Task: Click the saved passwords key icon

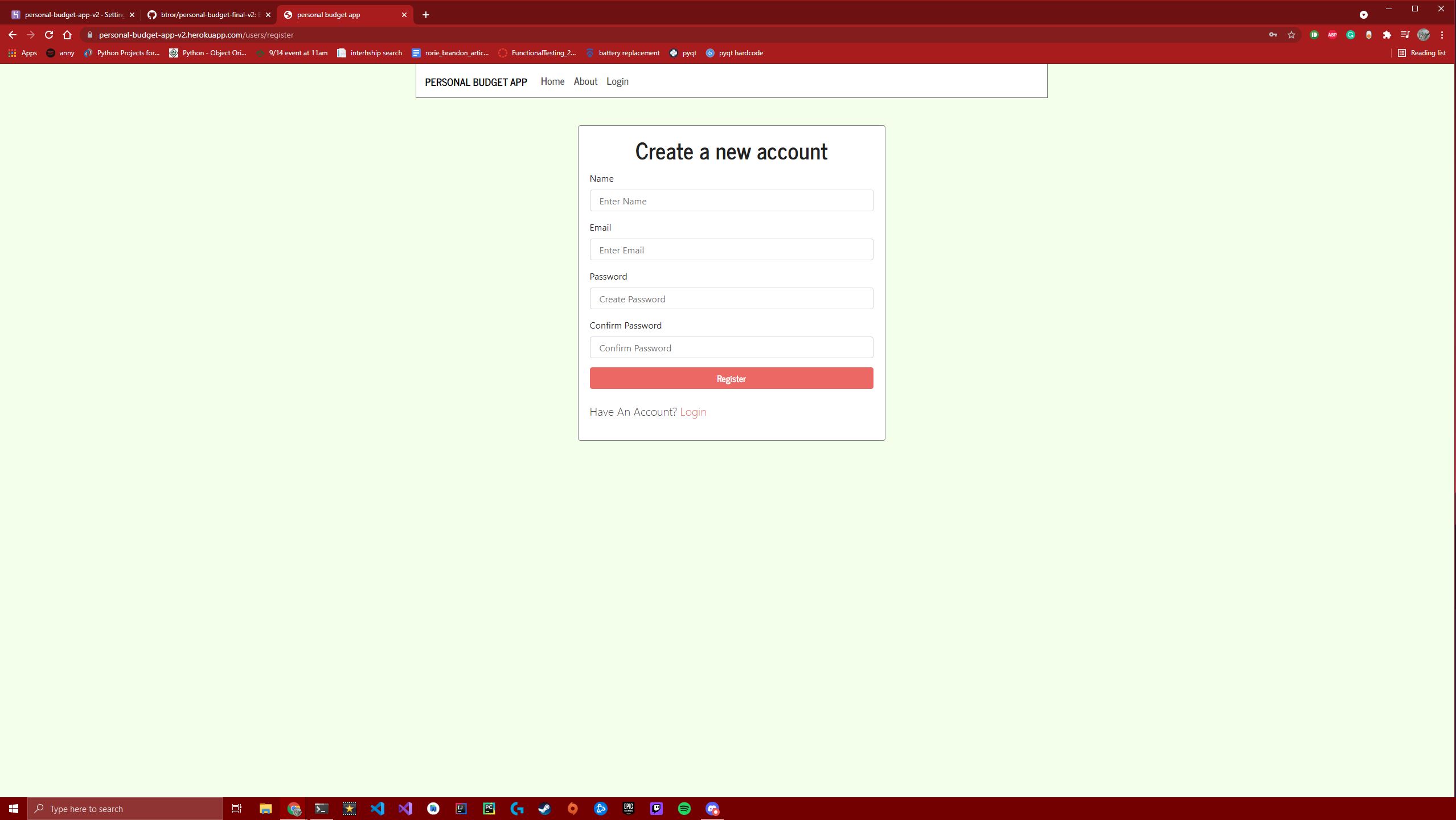Action: [x=1273, y=35]
